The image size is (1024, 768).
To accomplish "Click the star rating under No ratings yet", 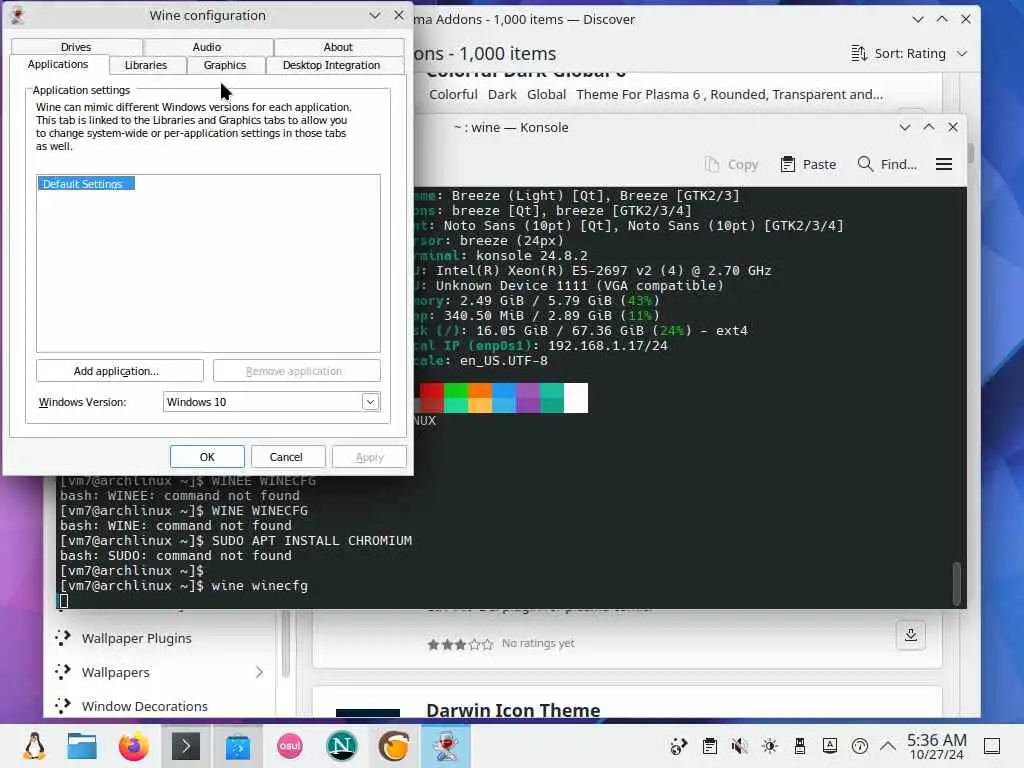I will click(460, 644).
